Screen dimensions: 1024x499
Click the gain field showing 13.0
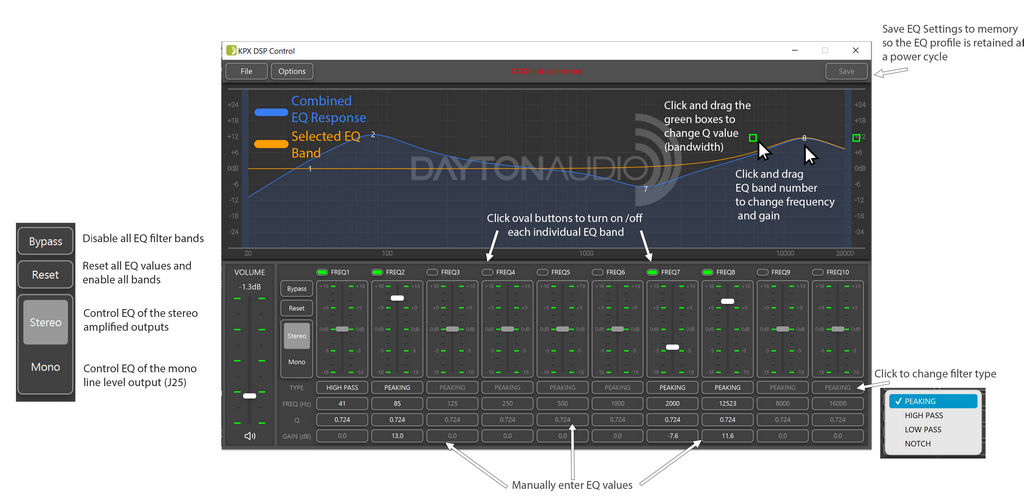(398, 436)
